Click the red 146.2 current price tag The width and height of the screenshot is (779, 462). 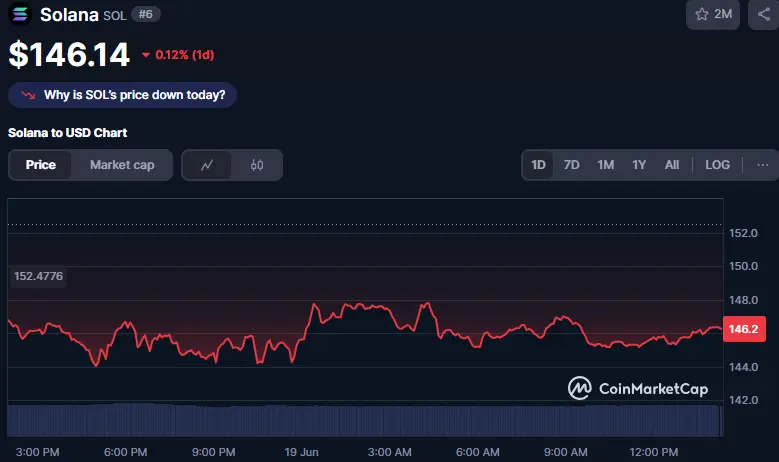744,329
